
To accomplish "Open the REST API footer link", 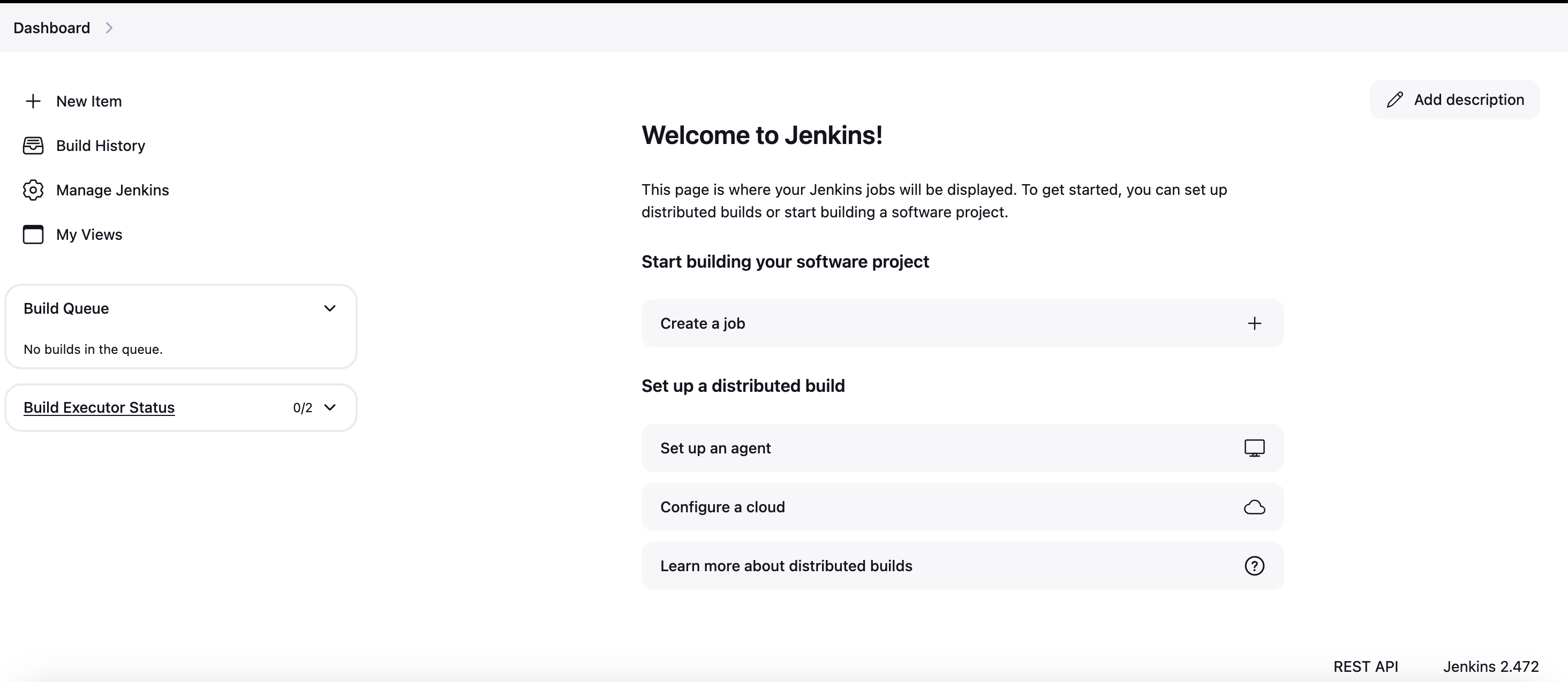I will click(1365, 666).
